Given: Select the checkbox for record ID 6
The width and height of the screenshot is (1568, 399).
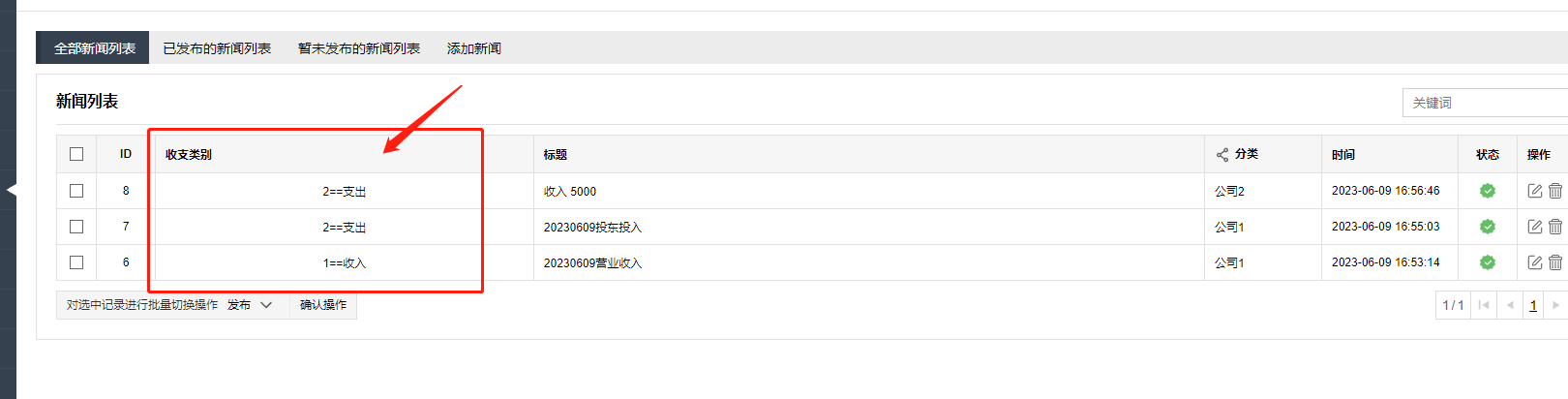Looking at the screenshot, I should coord(76,262).
